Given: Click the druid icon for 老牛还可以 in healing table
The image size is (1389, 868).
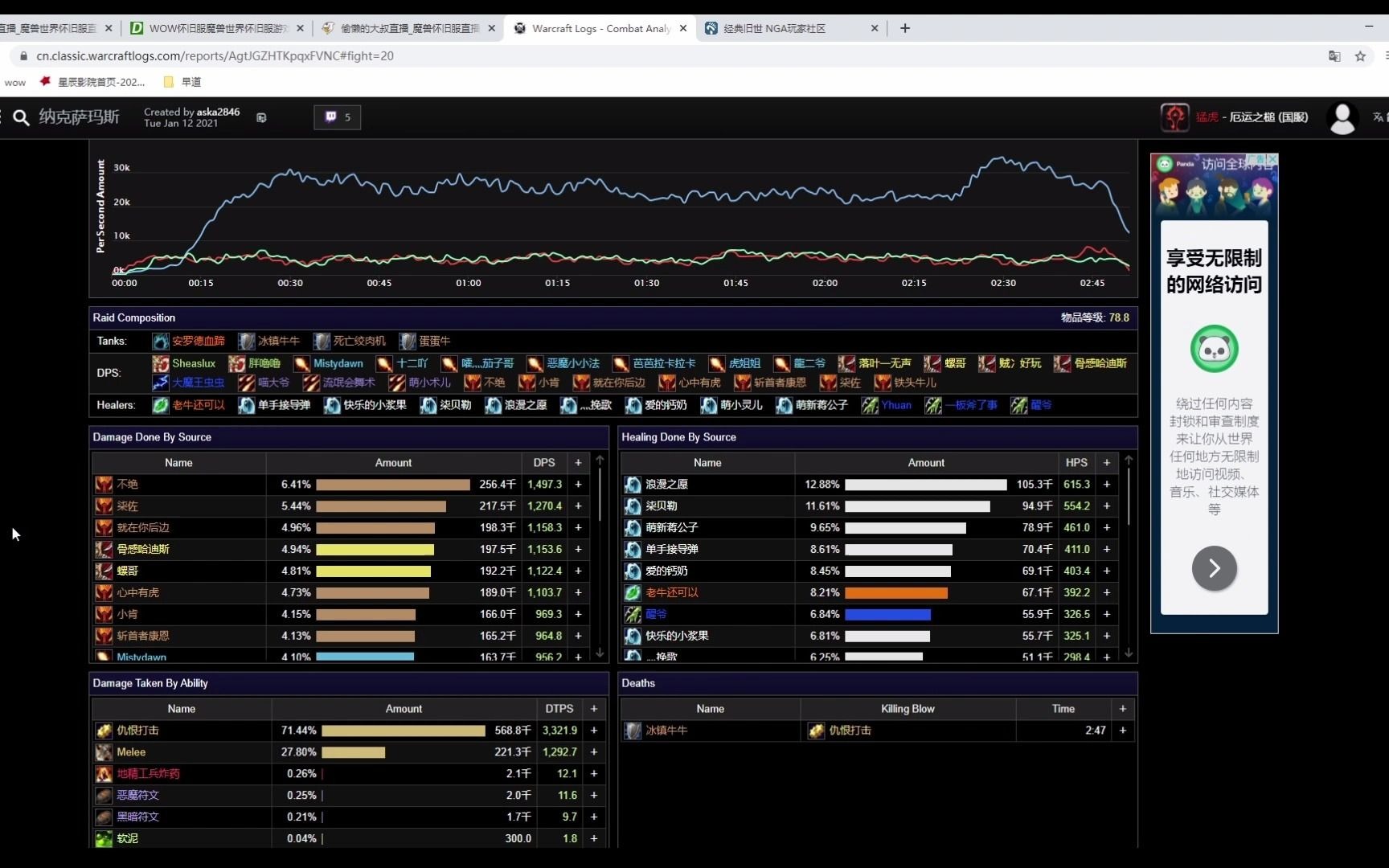Looking at the screenshot, I should 633,593.
